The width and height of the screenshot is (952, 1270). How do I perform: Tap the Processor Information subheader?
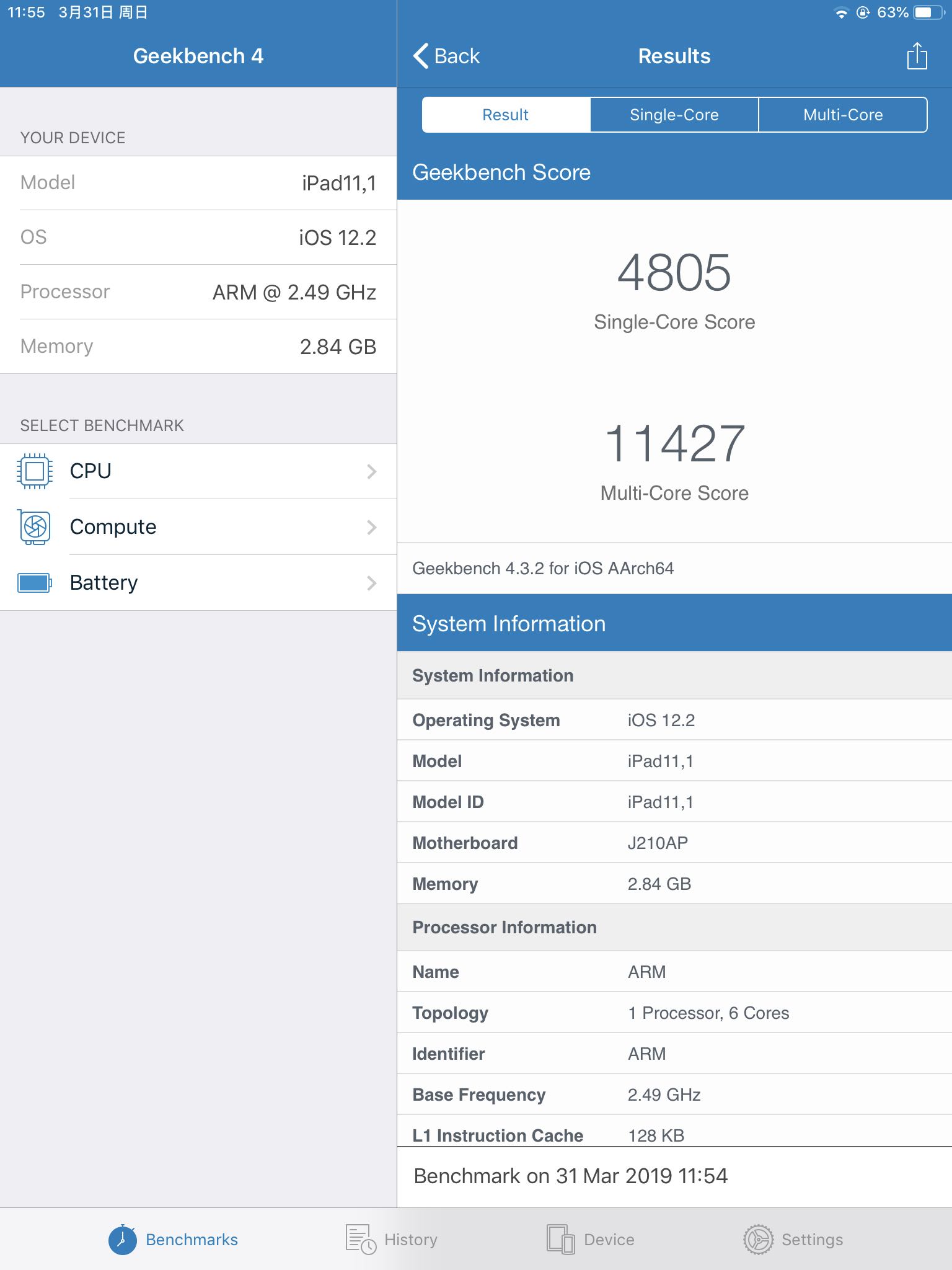click(x=674, y=927)
